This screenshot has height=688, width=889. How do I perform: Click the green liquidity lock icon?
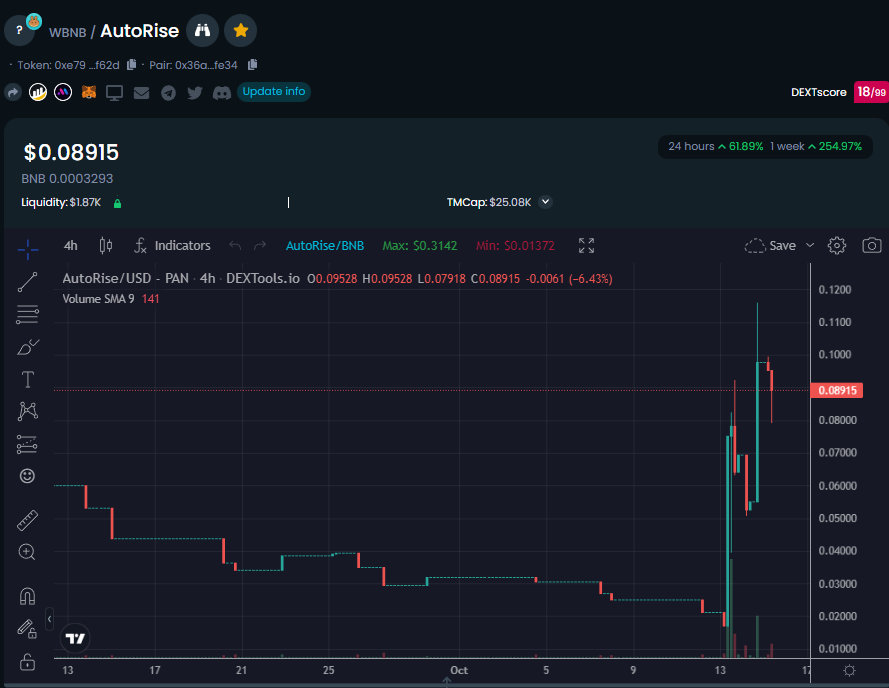click(x=117, y=203)
